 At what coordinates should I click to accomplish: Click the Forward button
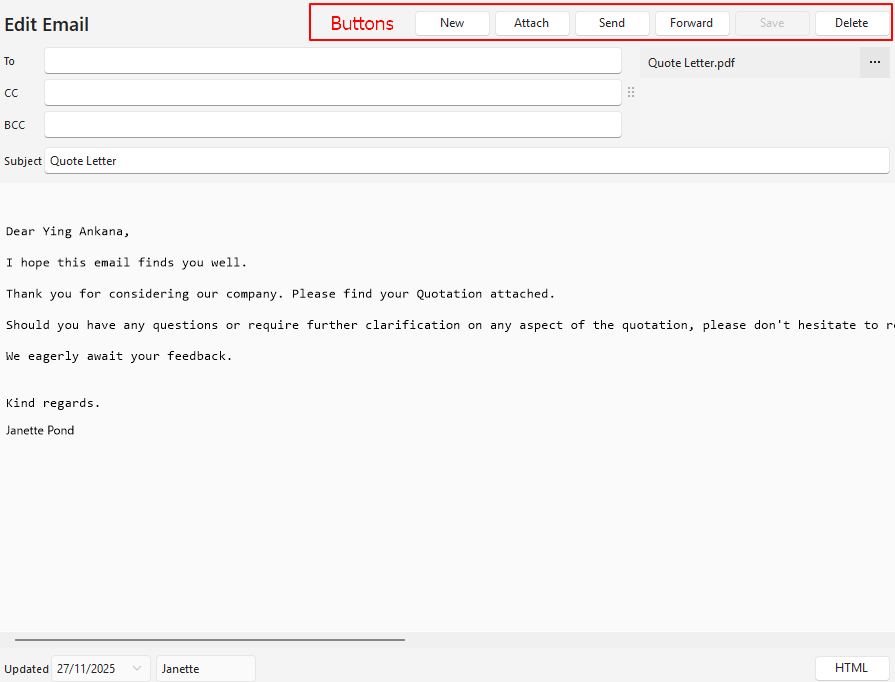692,23
